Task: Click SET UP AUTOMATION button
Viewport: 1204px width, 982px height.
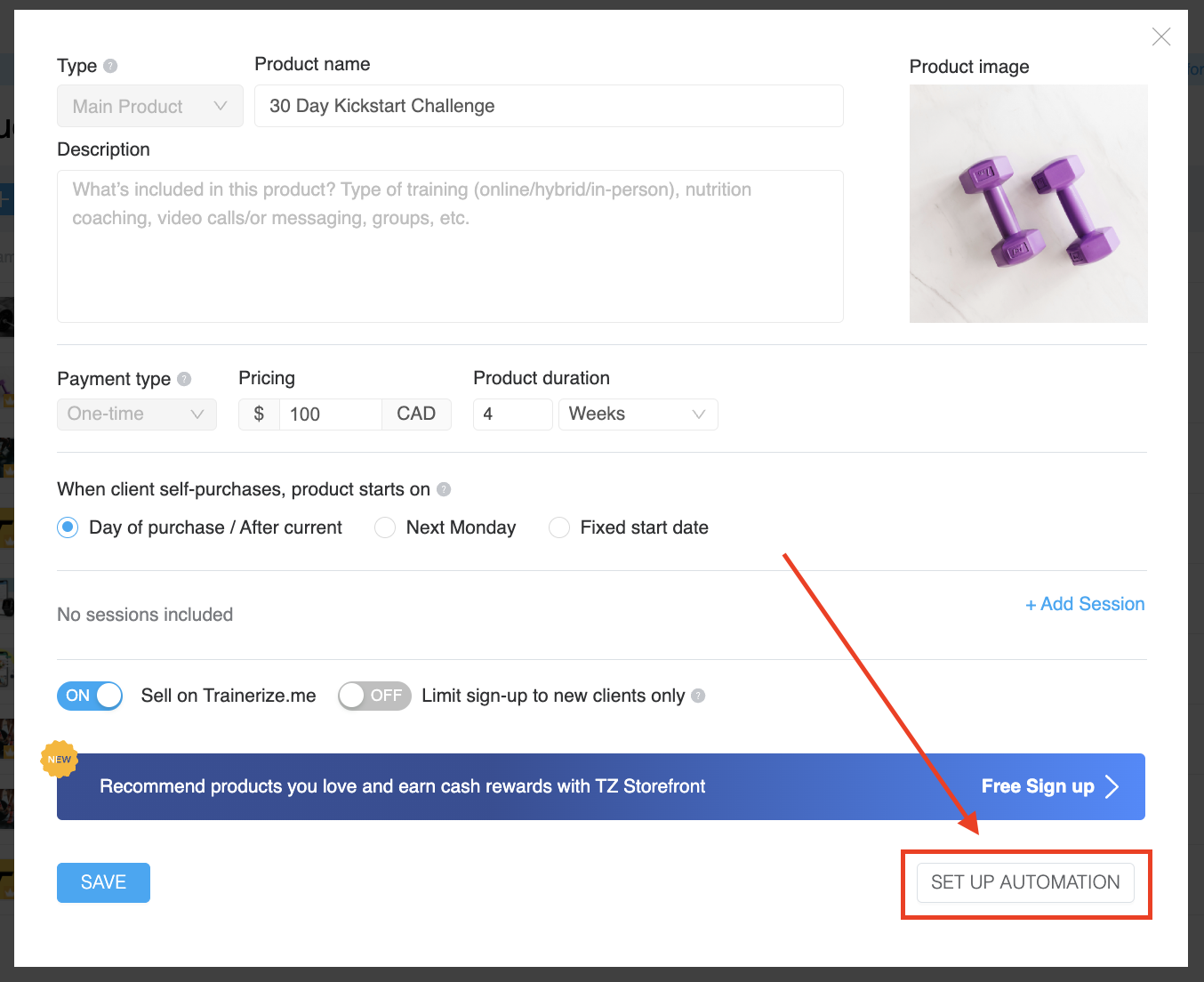Action: [x=1025, y=882]
